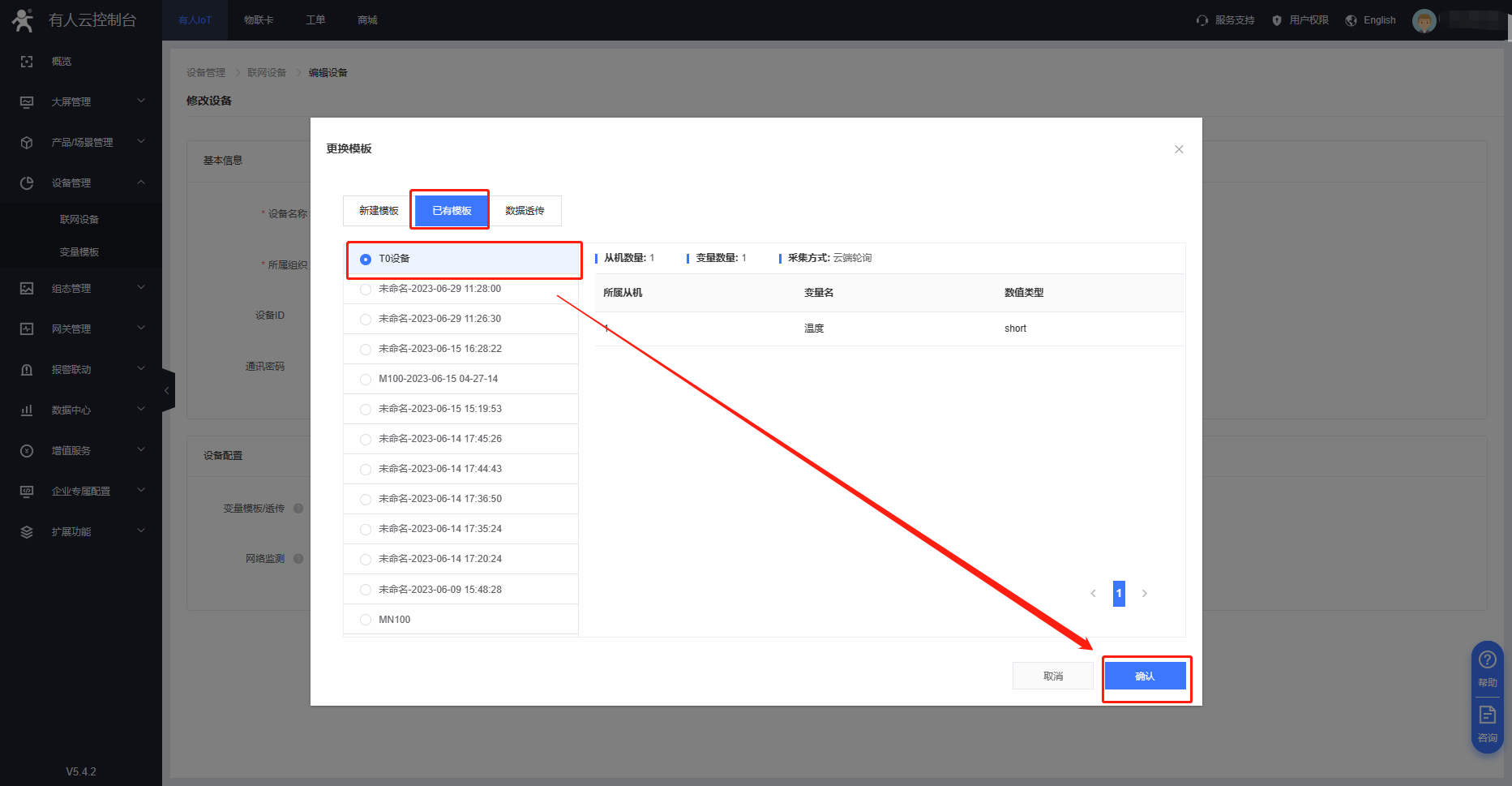Open the 帮助 help floating icon
The width and height of the screenshot is (1512, 786).
1487,666
